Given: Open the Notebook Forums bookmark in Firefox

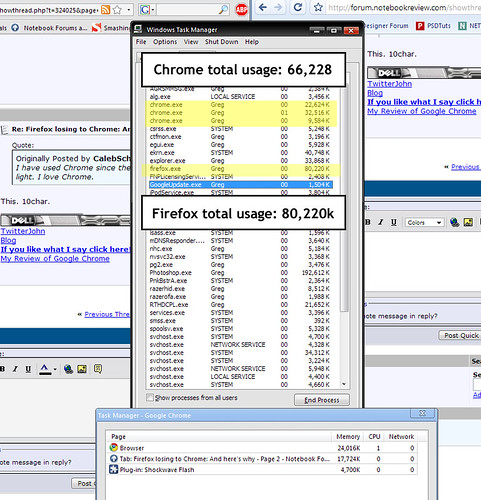Looking at the screenshot, I should coord(49,28).
